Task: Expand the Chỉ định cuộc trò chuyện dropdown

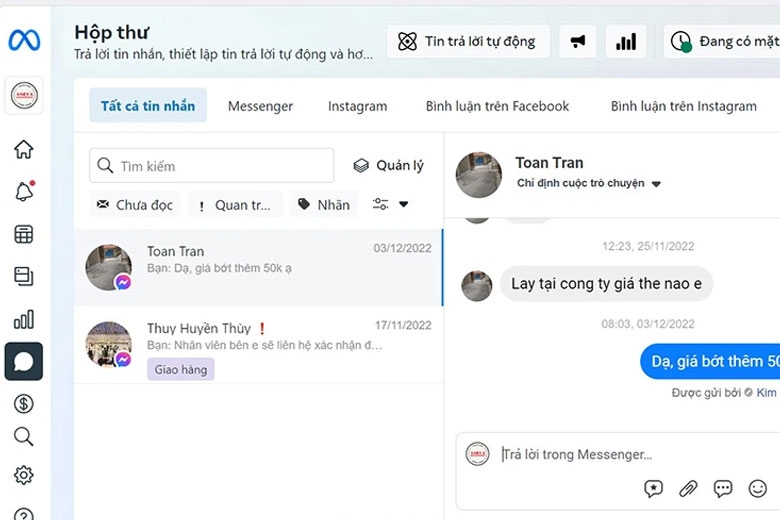Action: [588, 183]
